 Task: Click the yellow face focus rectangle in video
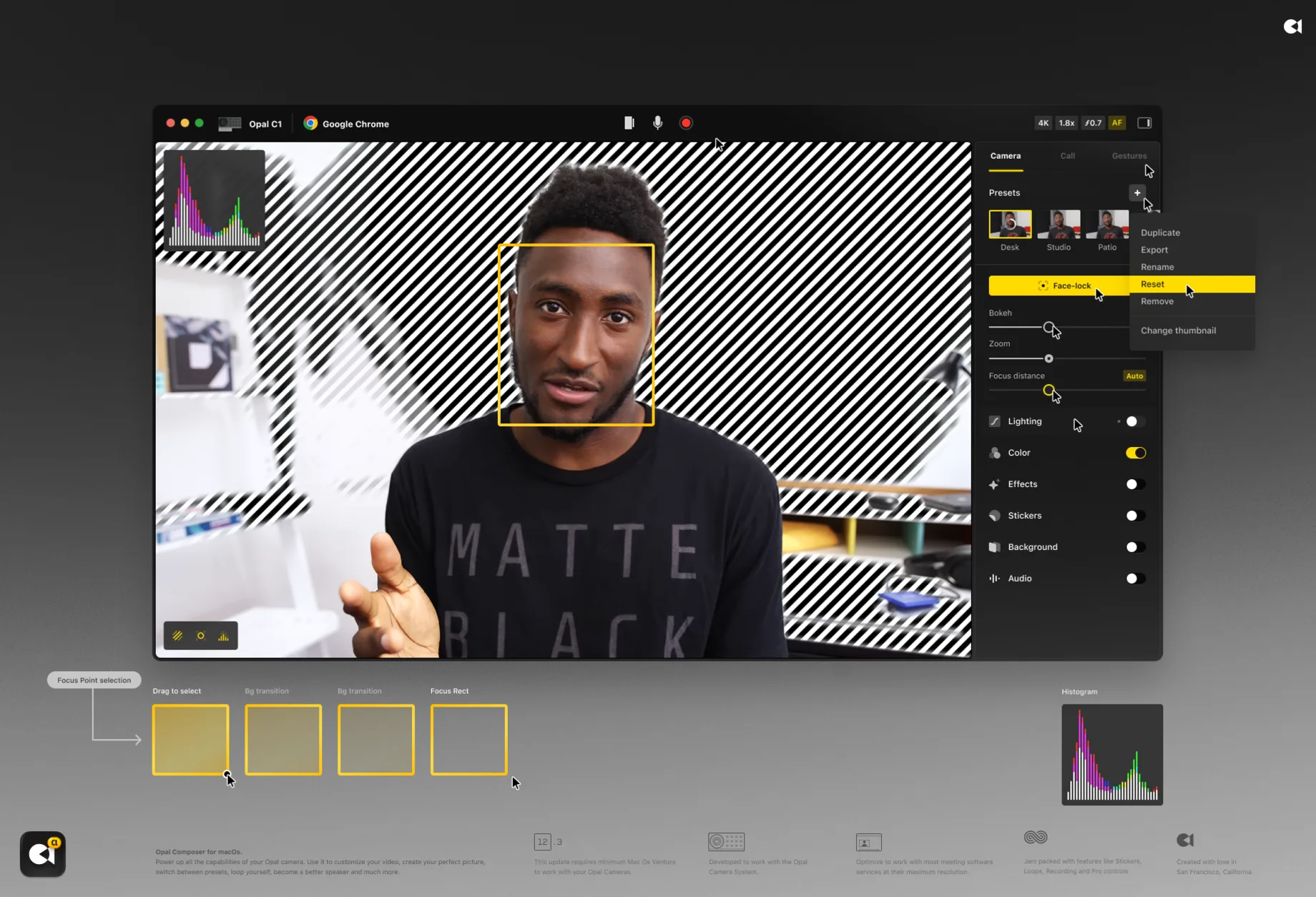point(576,335)
